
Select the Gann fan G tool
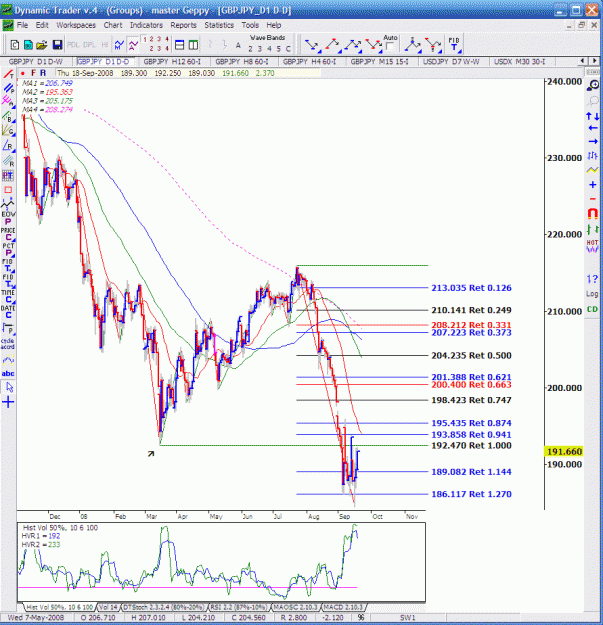(x=8, y=131)
